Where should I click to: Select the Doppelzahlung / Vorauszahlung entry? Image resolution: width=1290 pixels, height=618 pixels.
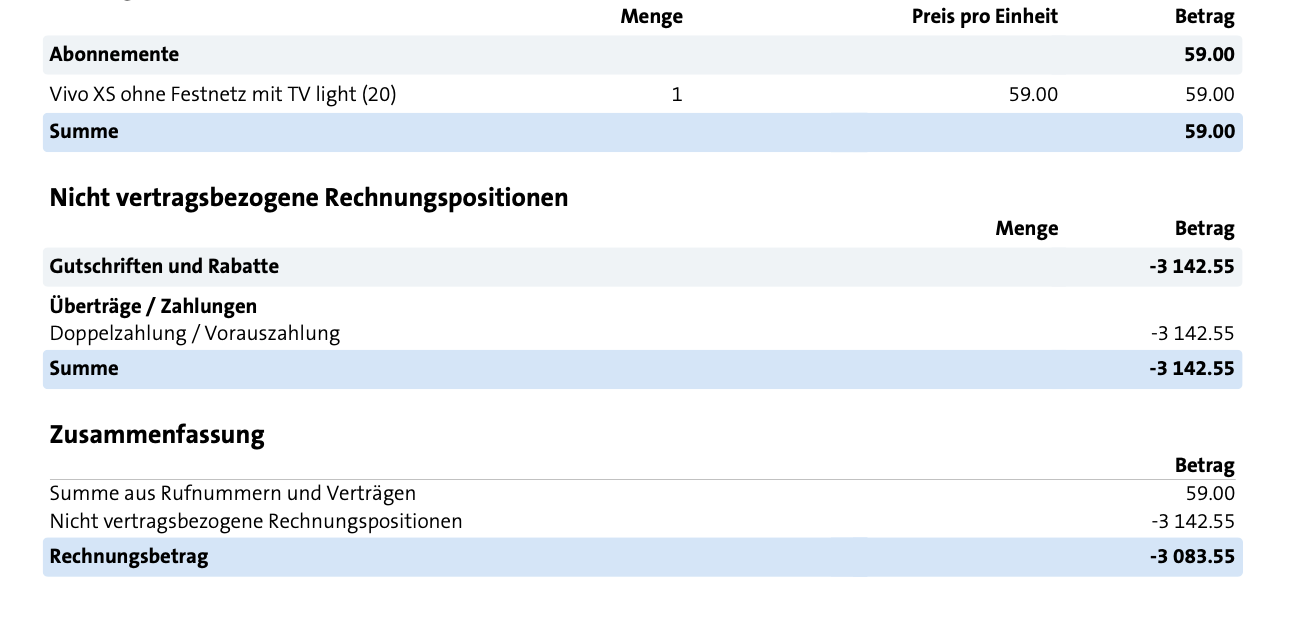click(x=195, y=334)
